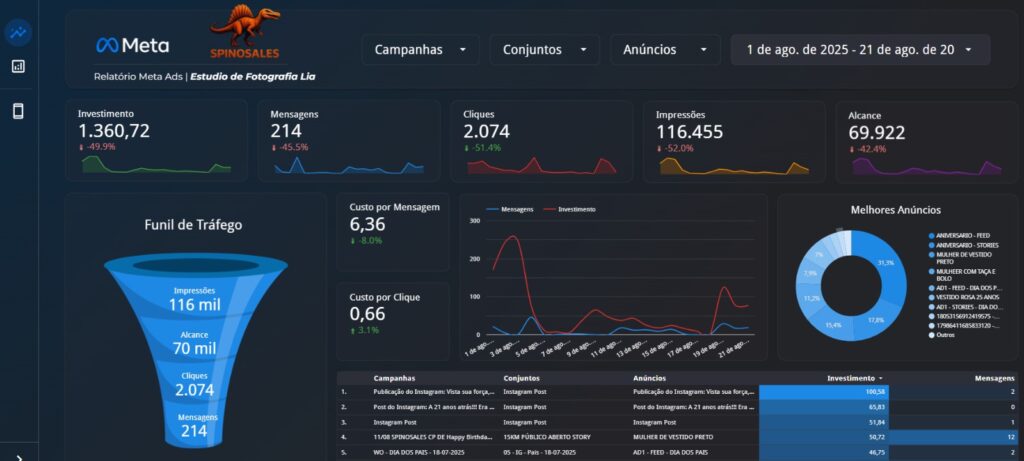This screenshot has height=461, width=1024.
Task: Open the date range picker
Action: click(859, 49)
